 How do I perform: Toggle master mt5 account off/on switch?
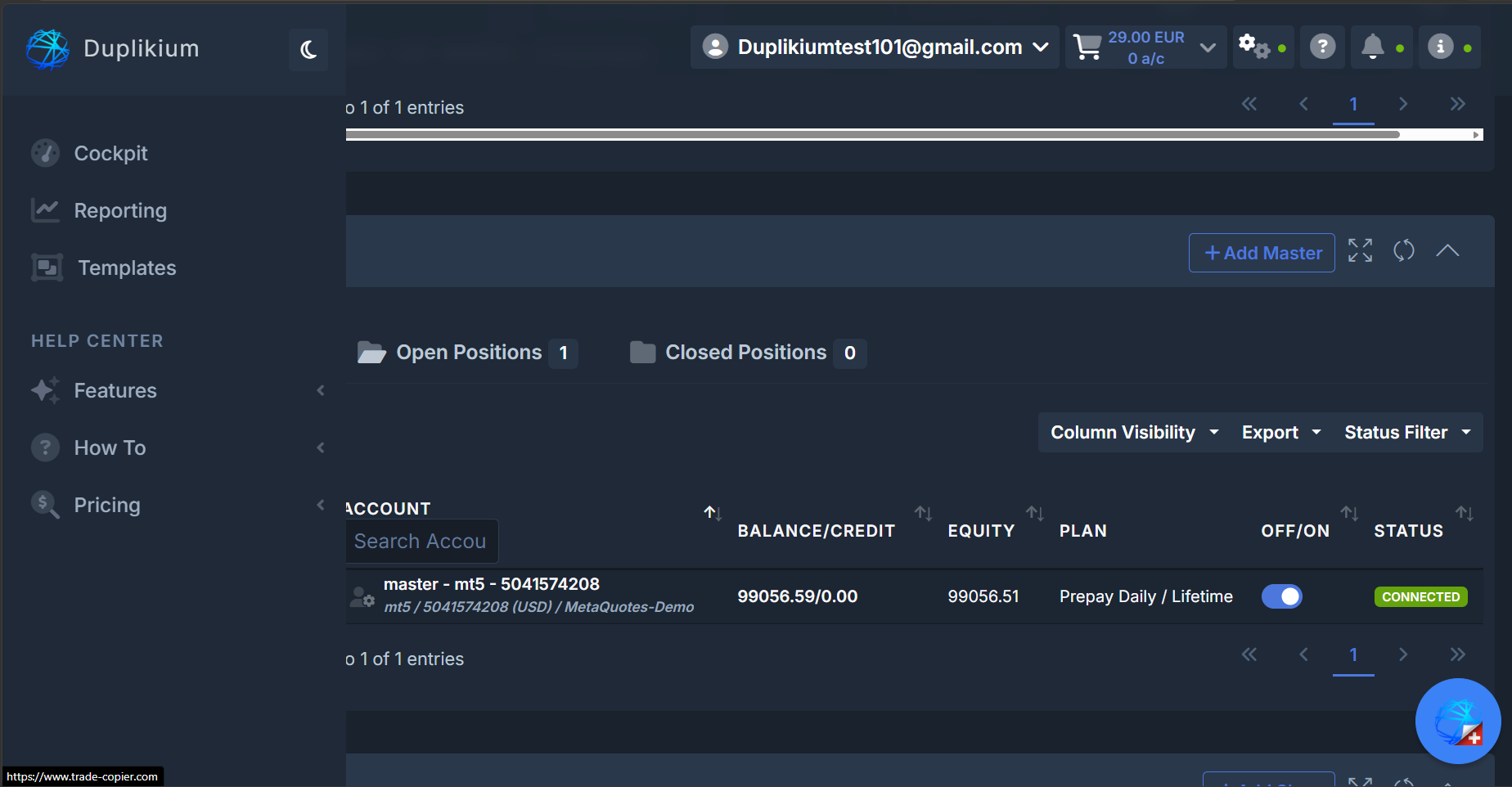(1281, 596)
